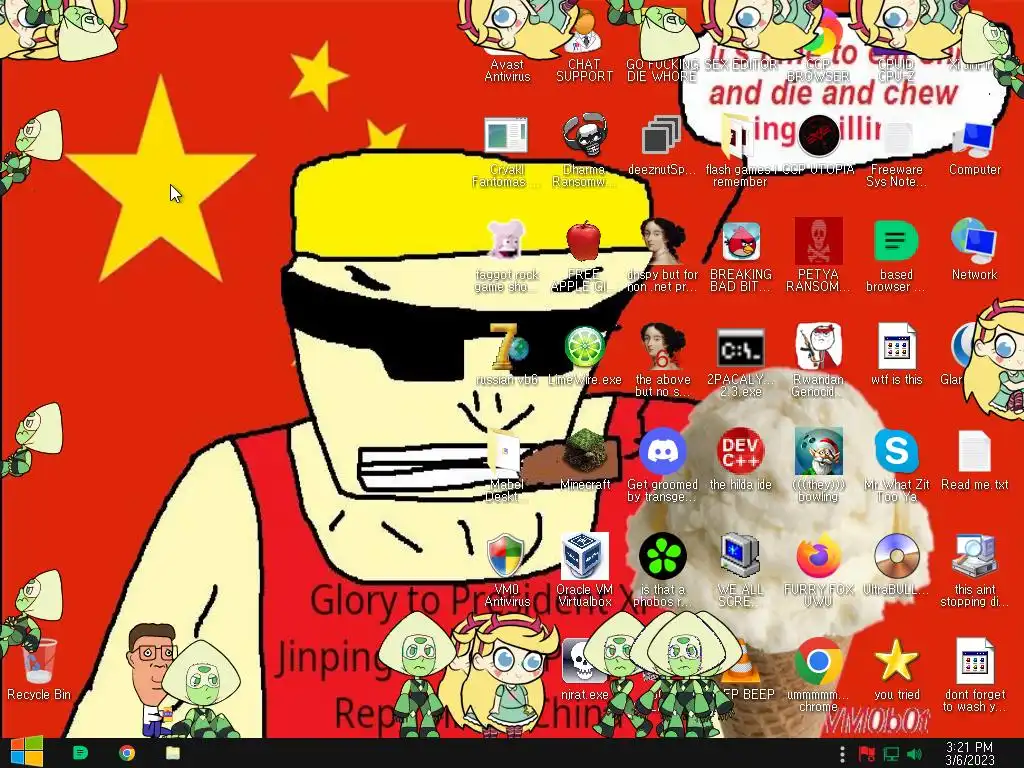Open the flash games I remember folder
Viewport: 1024px width, 768px height.
pyautogui.click(x=740, y=150)
